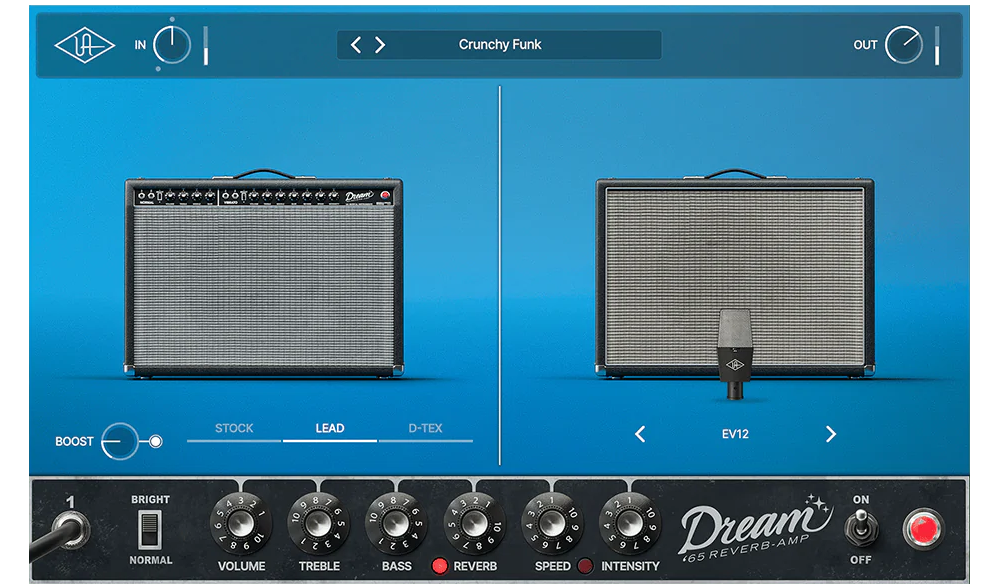Click the VOLUME knob
Image resolution: width=998 pixels, height=588 pixels.
point(241,524)
